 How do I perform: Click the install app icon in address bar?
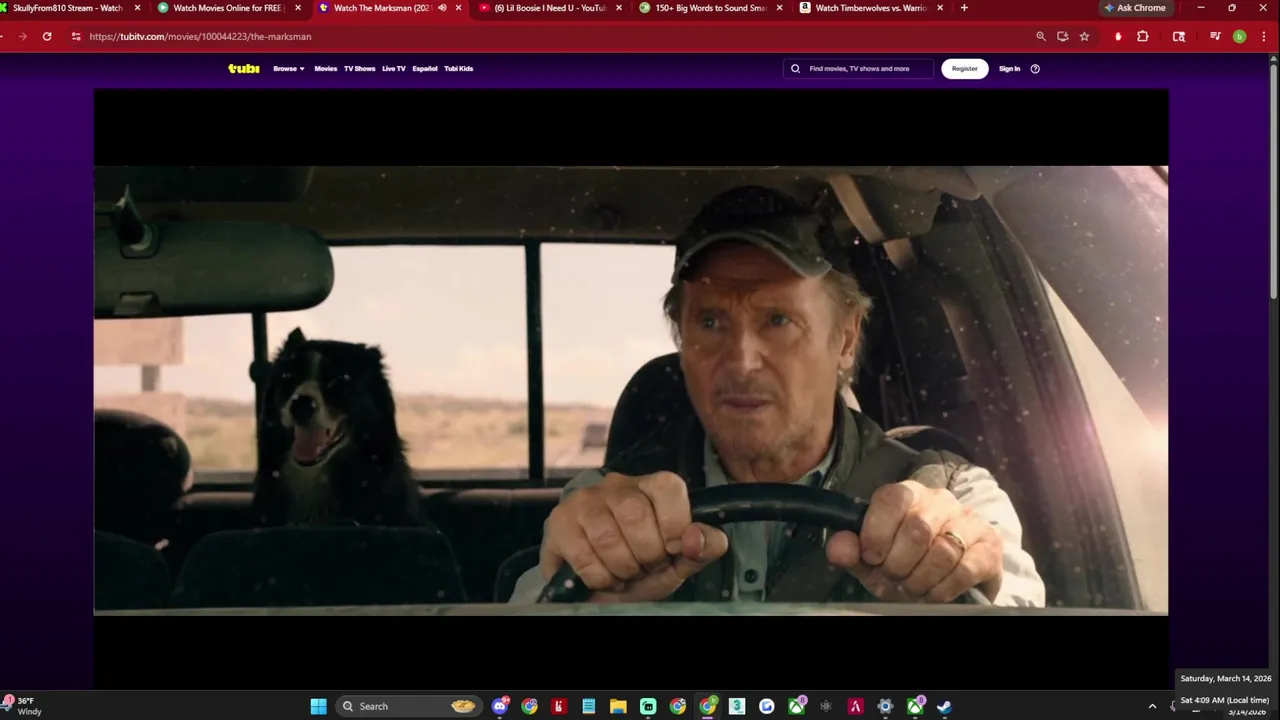coord(1062,37)
